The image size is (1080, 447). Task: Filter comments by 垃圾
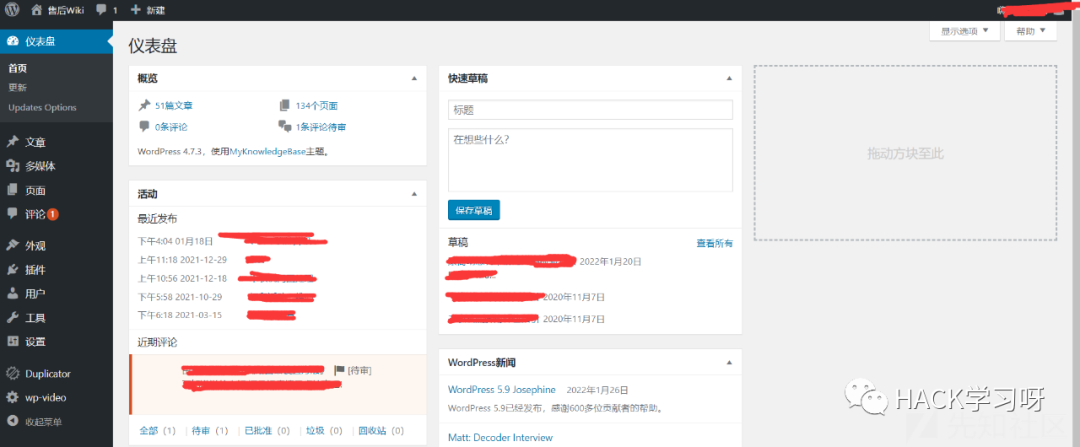coord(315,430)
